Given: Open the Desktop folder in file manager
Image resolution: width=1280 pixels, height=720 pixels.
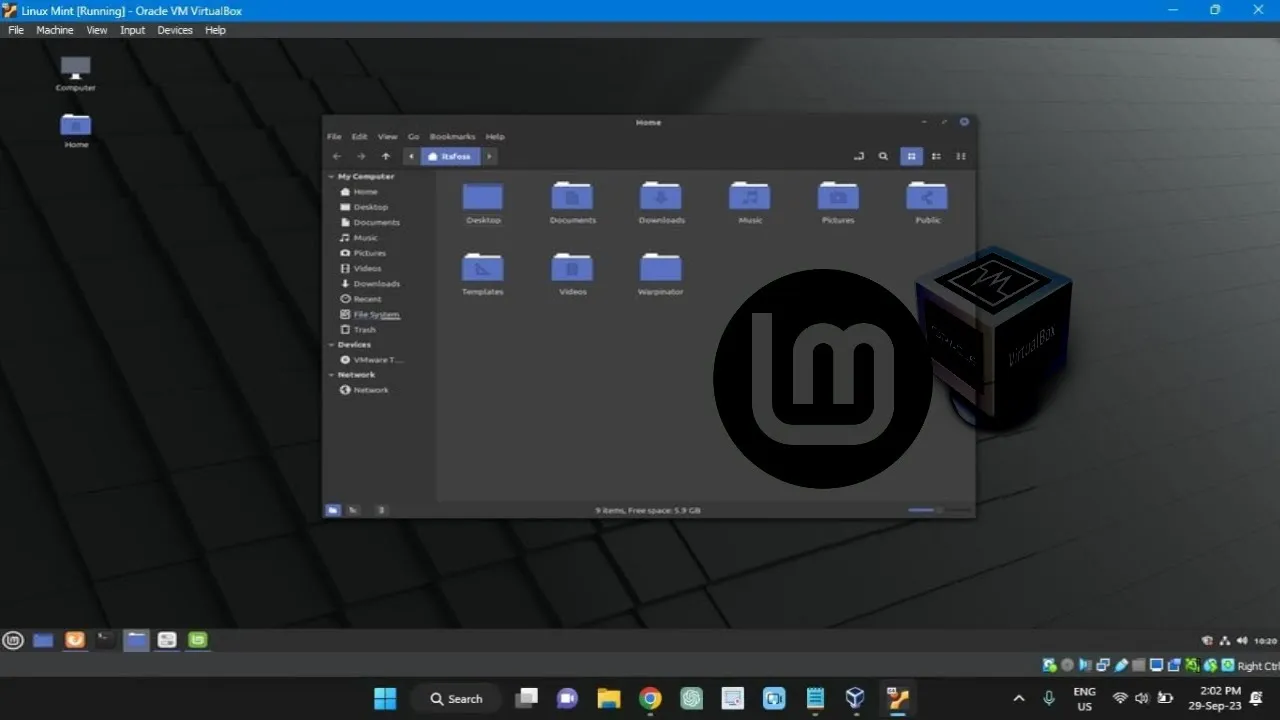Looking at the screenshot, I should point(483,196).
